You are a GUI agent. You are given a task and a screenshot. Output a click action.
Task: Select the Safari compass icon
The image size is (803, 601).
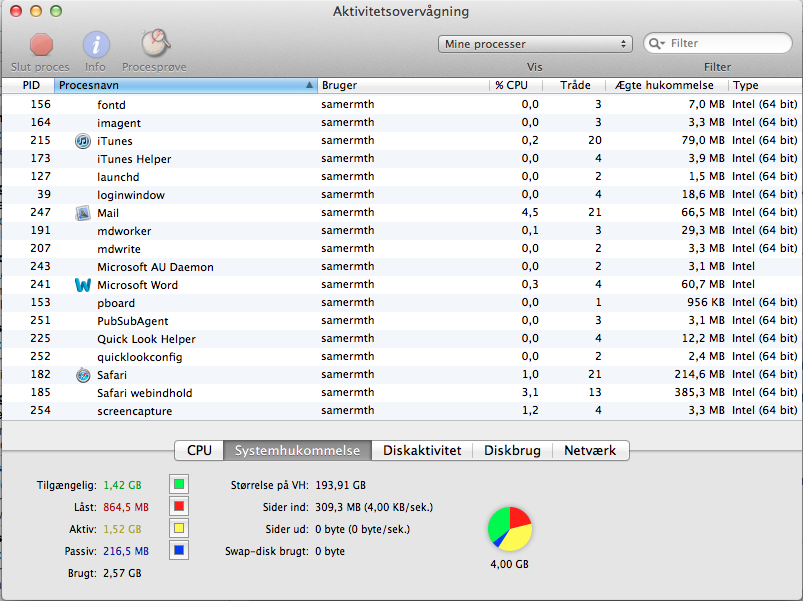pyautogui.click(x=82, y=375)
